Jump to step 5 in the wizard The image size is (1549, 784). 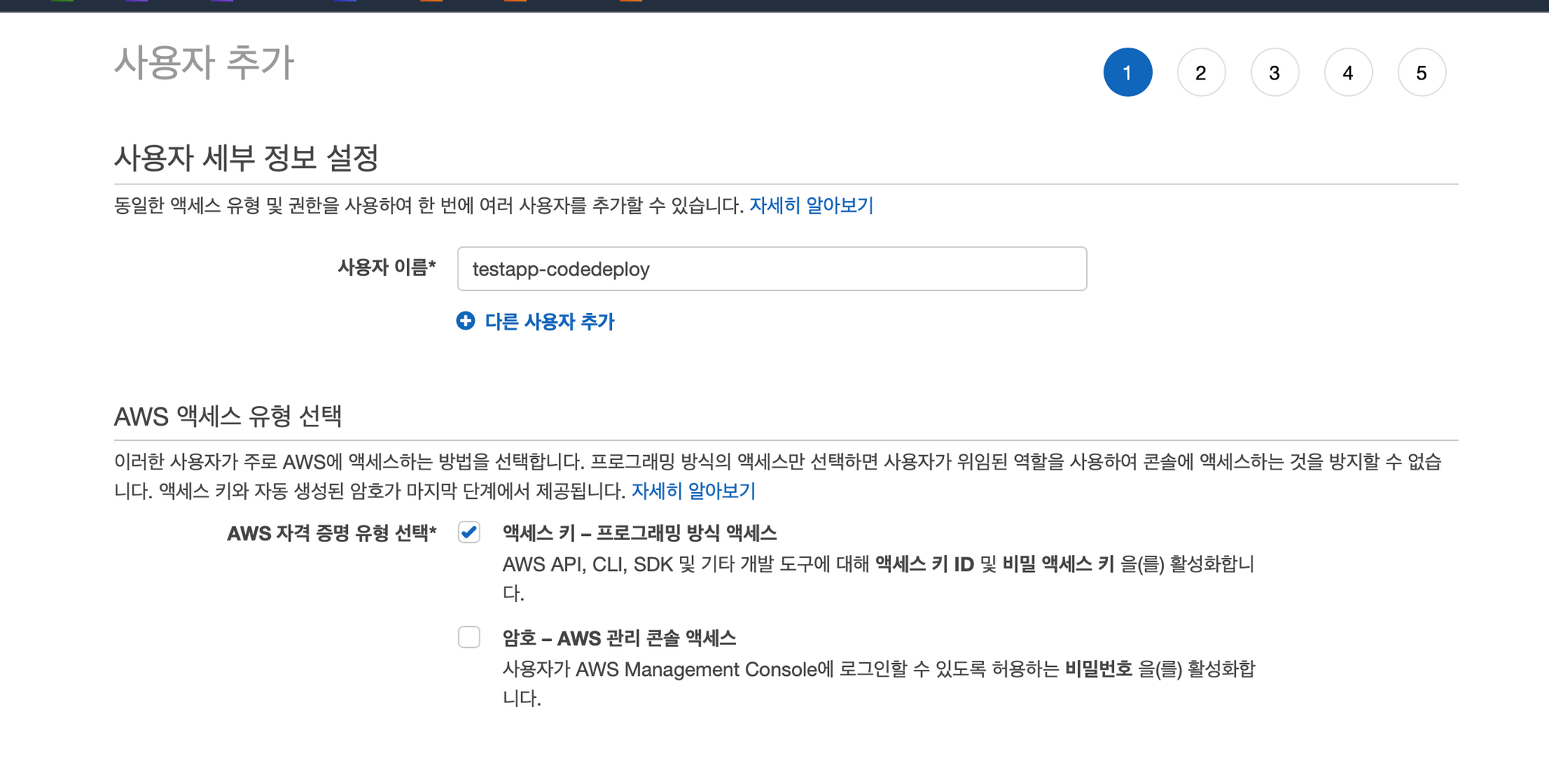pyautogui.click(x=1422, y=73)
